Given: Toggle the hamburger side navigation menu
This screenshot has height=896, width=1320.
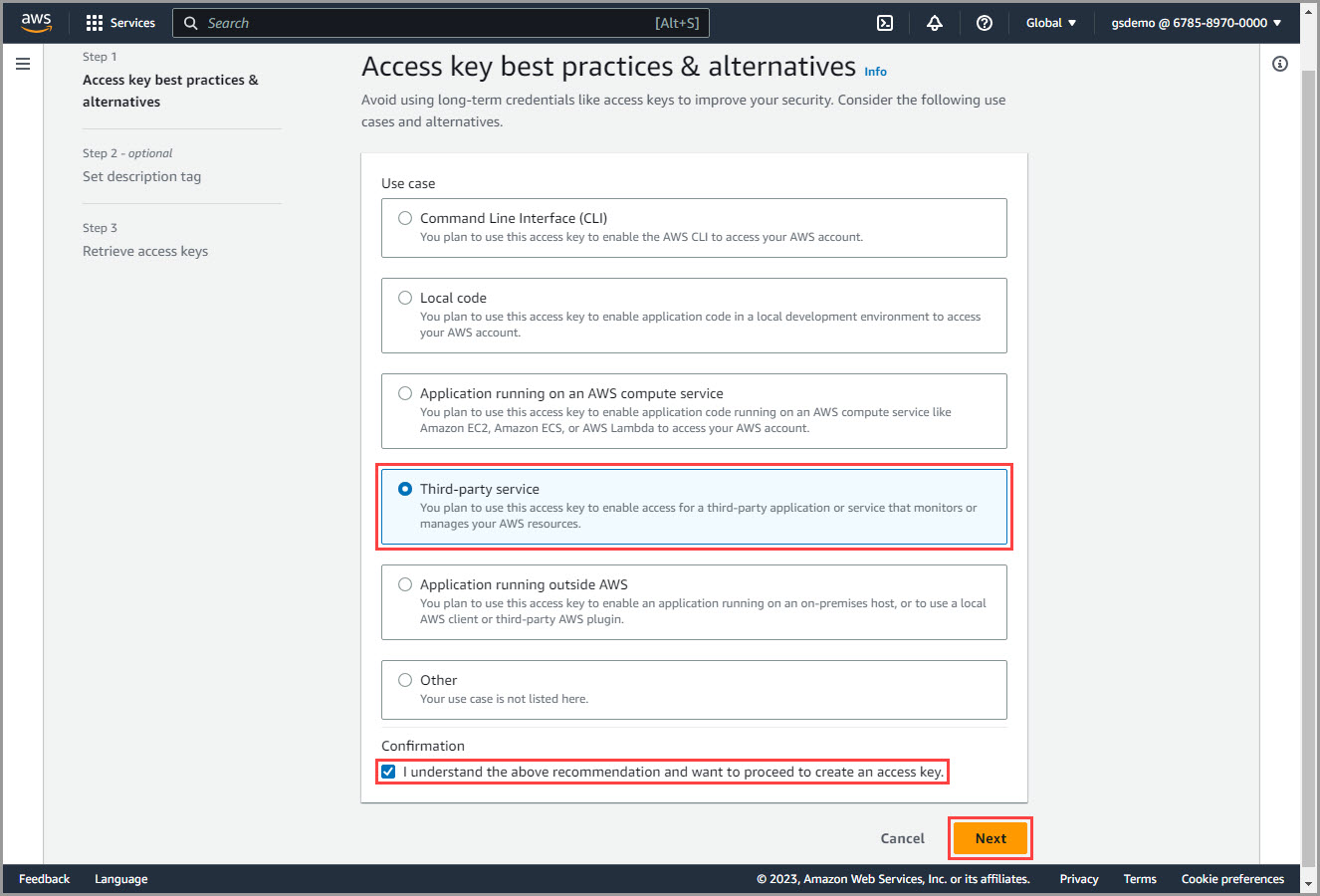Looking at the screenshot, I should tap(23, 64).
